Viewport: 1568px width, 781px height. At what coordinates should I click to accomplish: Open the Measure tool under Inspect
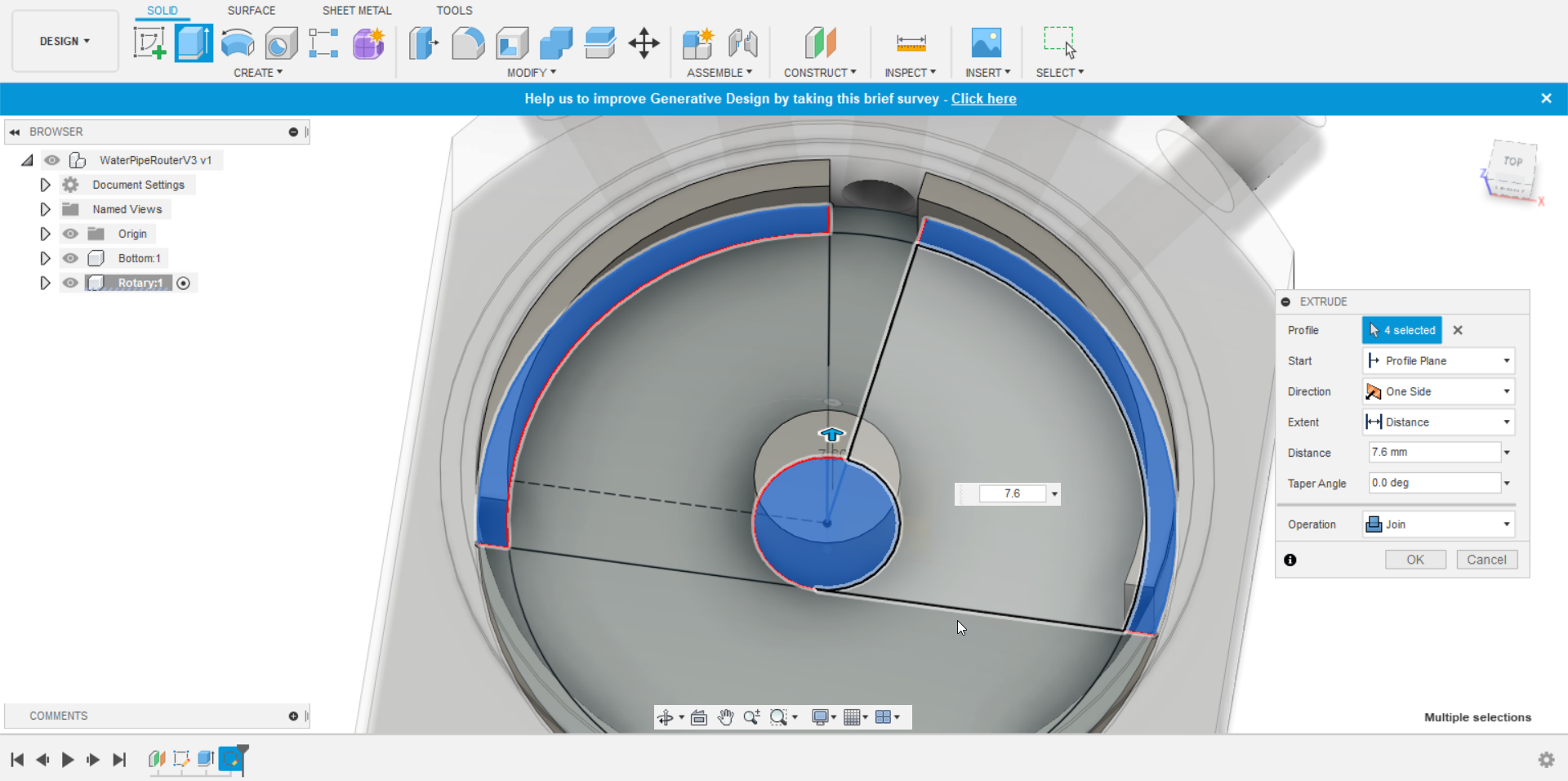[911, 42]
